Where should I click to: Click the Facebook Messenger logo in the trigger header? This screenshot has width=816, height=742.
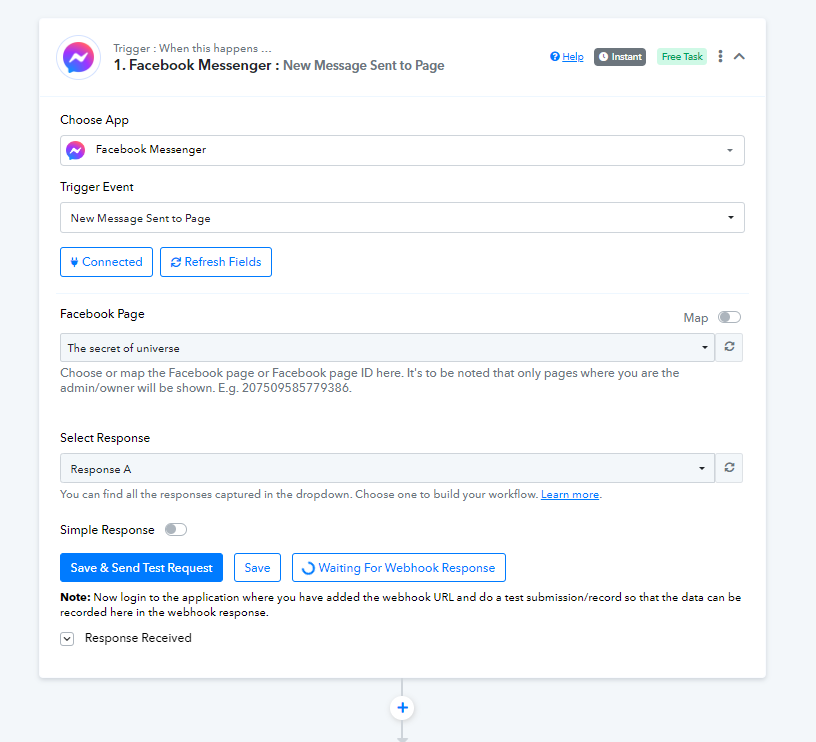[x=78, y=57]
